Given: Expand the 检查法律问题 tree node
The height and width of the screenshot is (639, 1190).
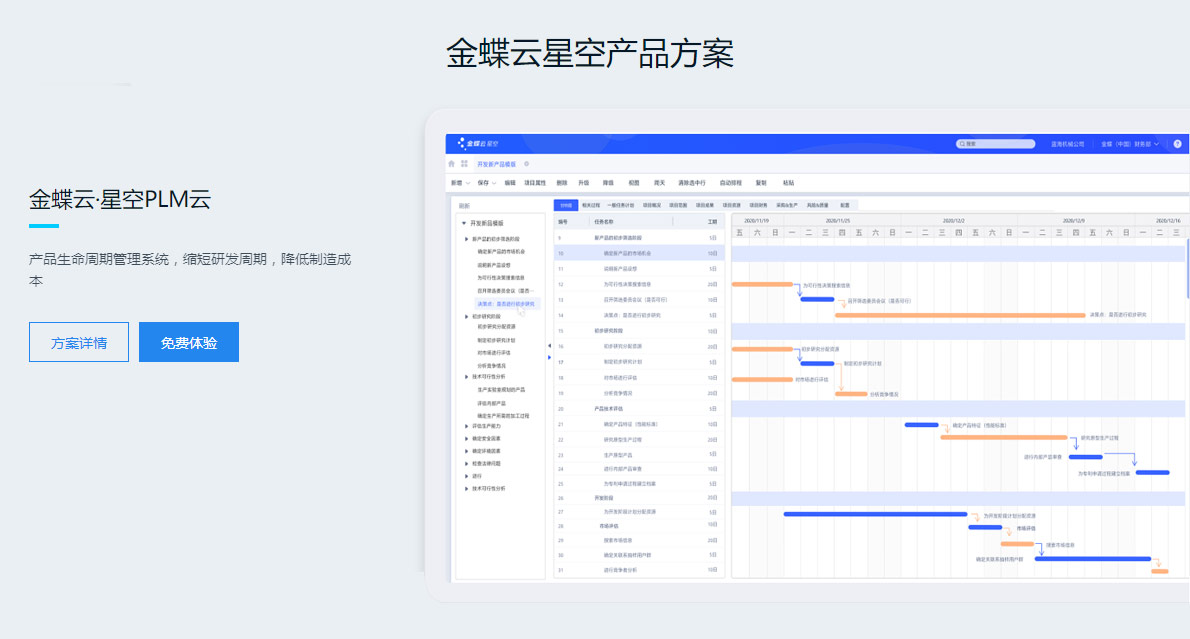Looking at the screenshot, I should [467, 464].
